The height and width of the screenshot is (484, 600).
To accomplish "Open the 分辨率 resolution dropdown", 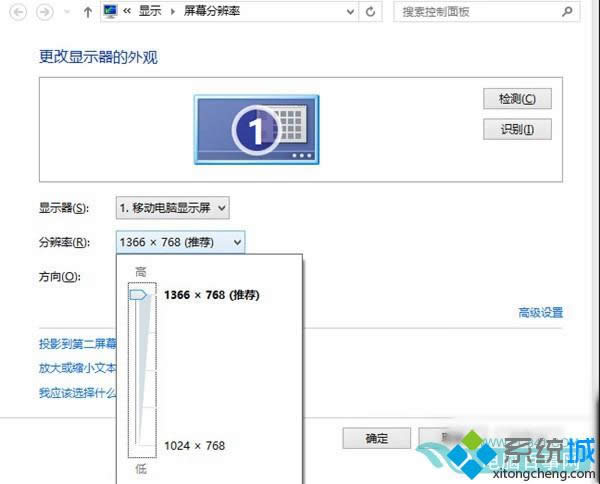I will tap(180, 242).
